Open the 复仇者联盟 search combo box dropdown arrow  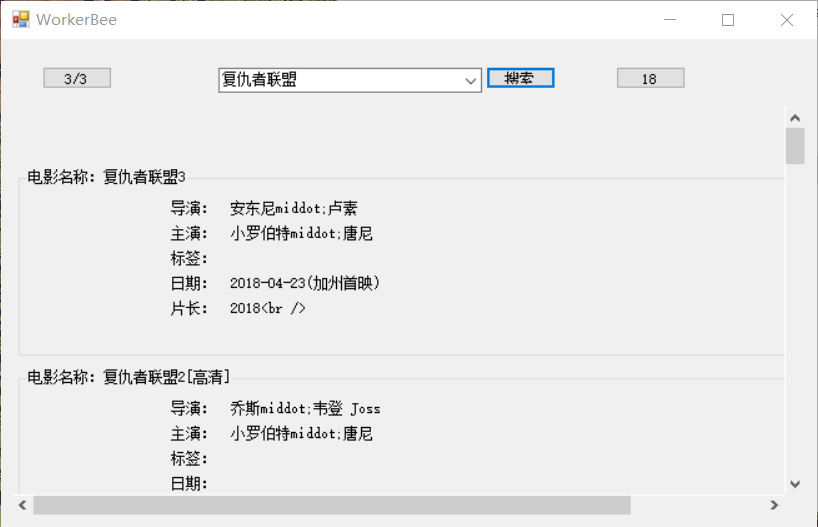pos(471,81)
